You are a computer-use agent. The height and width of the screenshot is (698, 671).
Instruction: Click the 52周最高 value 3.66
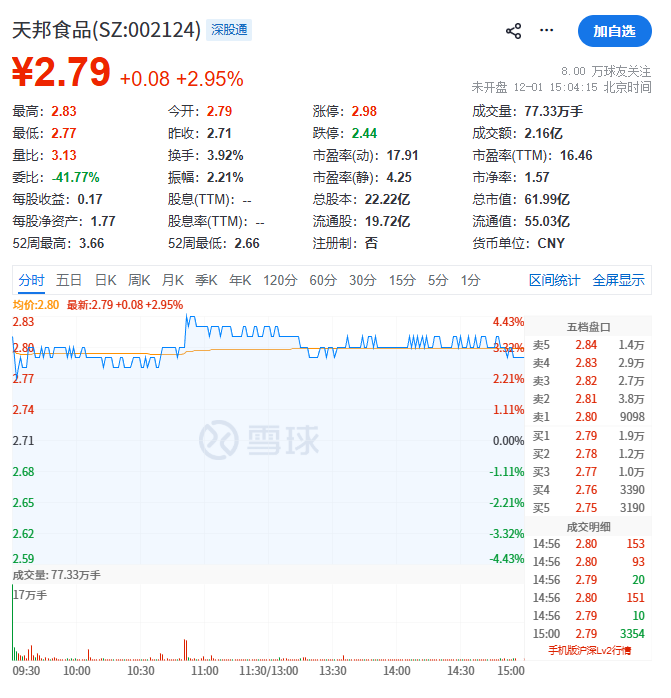point(91,243)
